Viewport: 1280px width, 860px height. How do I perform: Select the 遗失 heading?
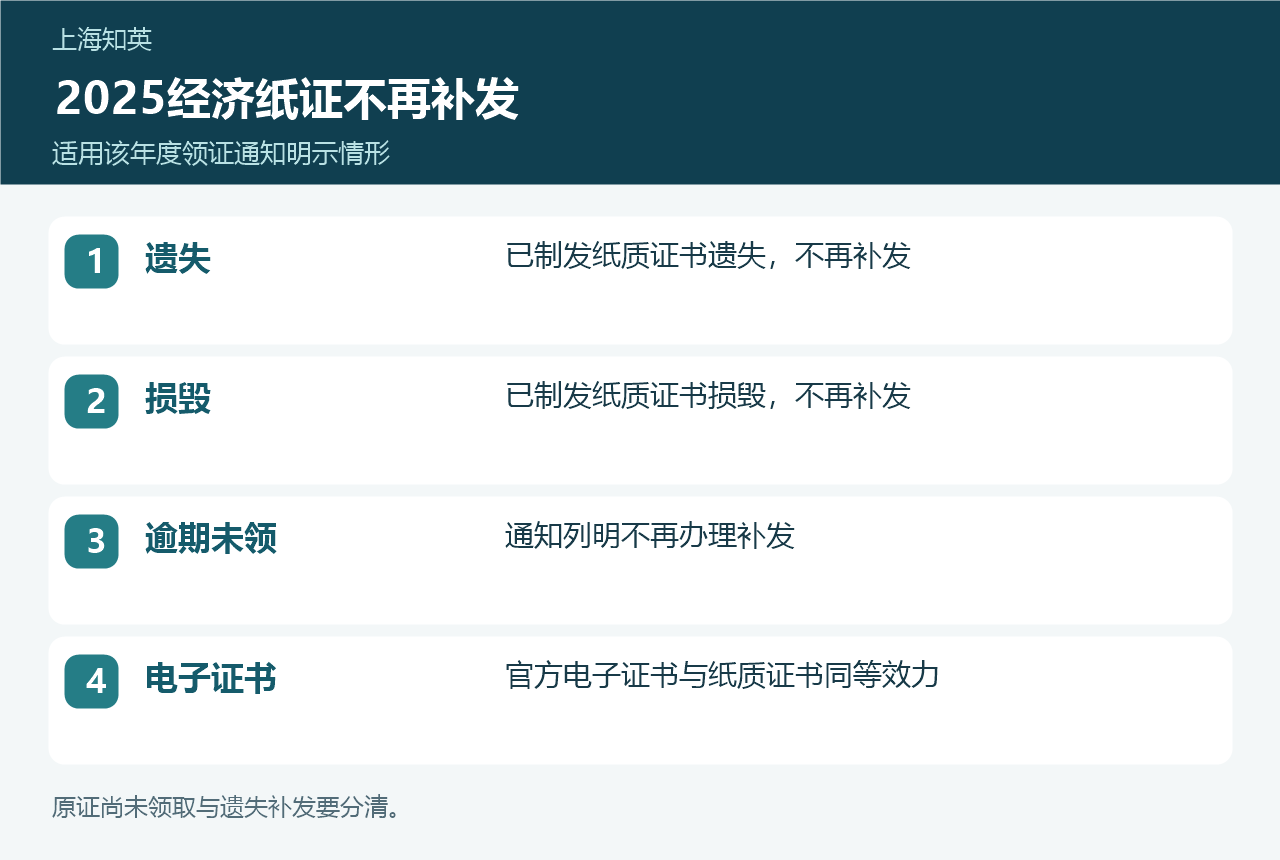tap(178, 260)
